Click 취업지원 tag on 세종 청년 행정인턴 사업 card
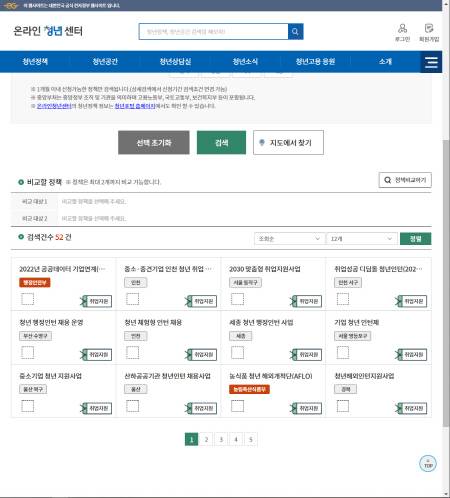 click(306, 355)
